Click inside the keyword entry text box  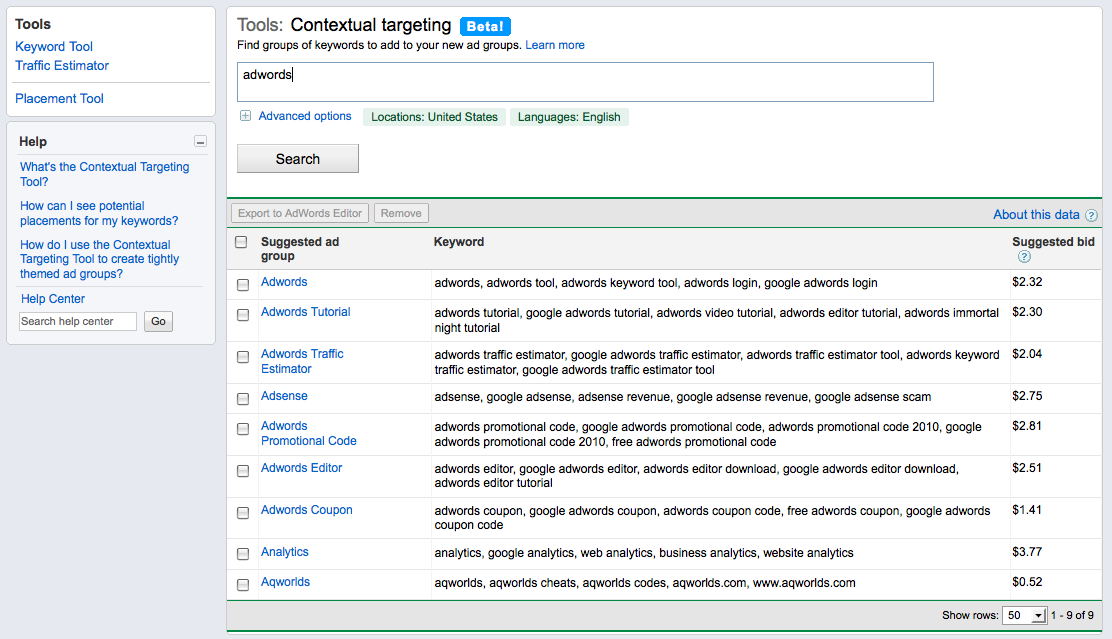[585, 82]
